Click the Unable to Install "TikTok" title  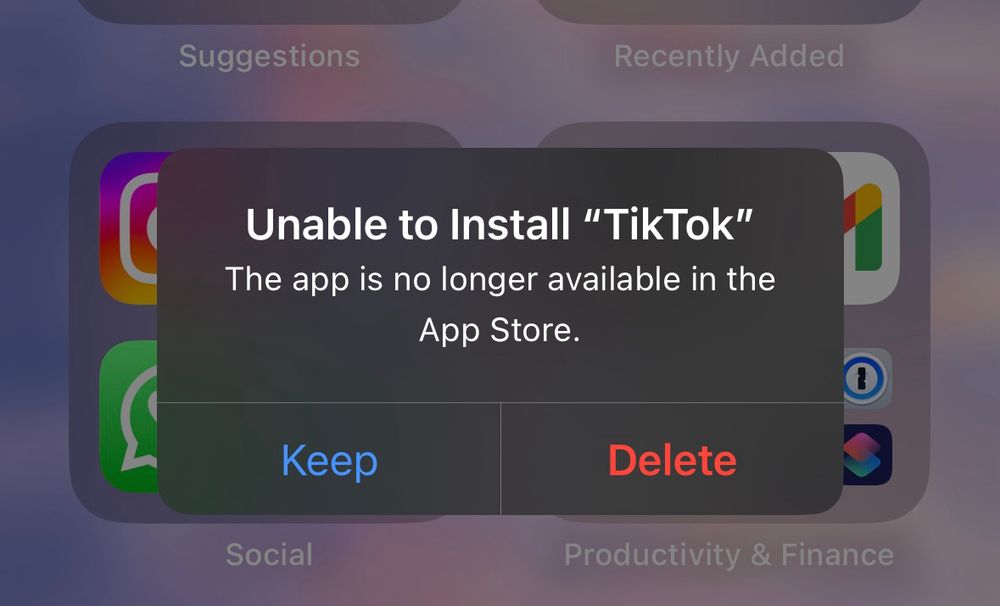(x=499, y=225)
